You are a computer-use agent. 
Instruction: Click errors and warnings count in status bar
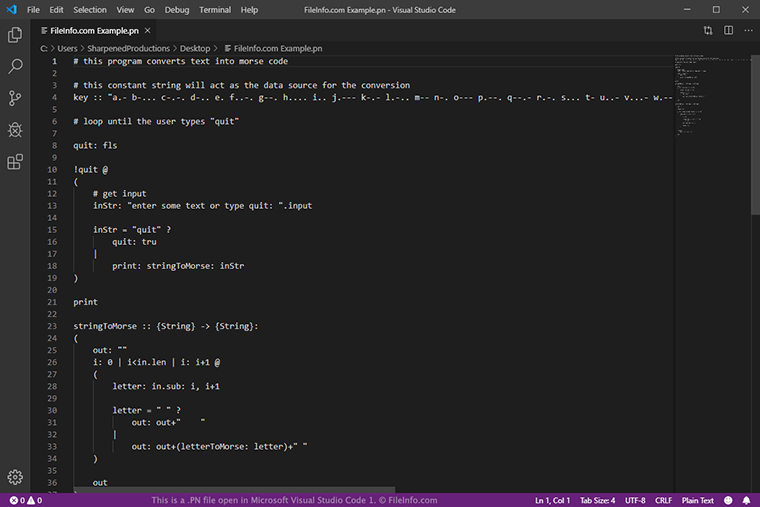(23, 500)
